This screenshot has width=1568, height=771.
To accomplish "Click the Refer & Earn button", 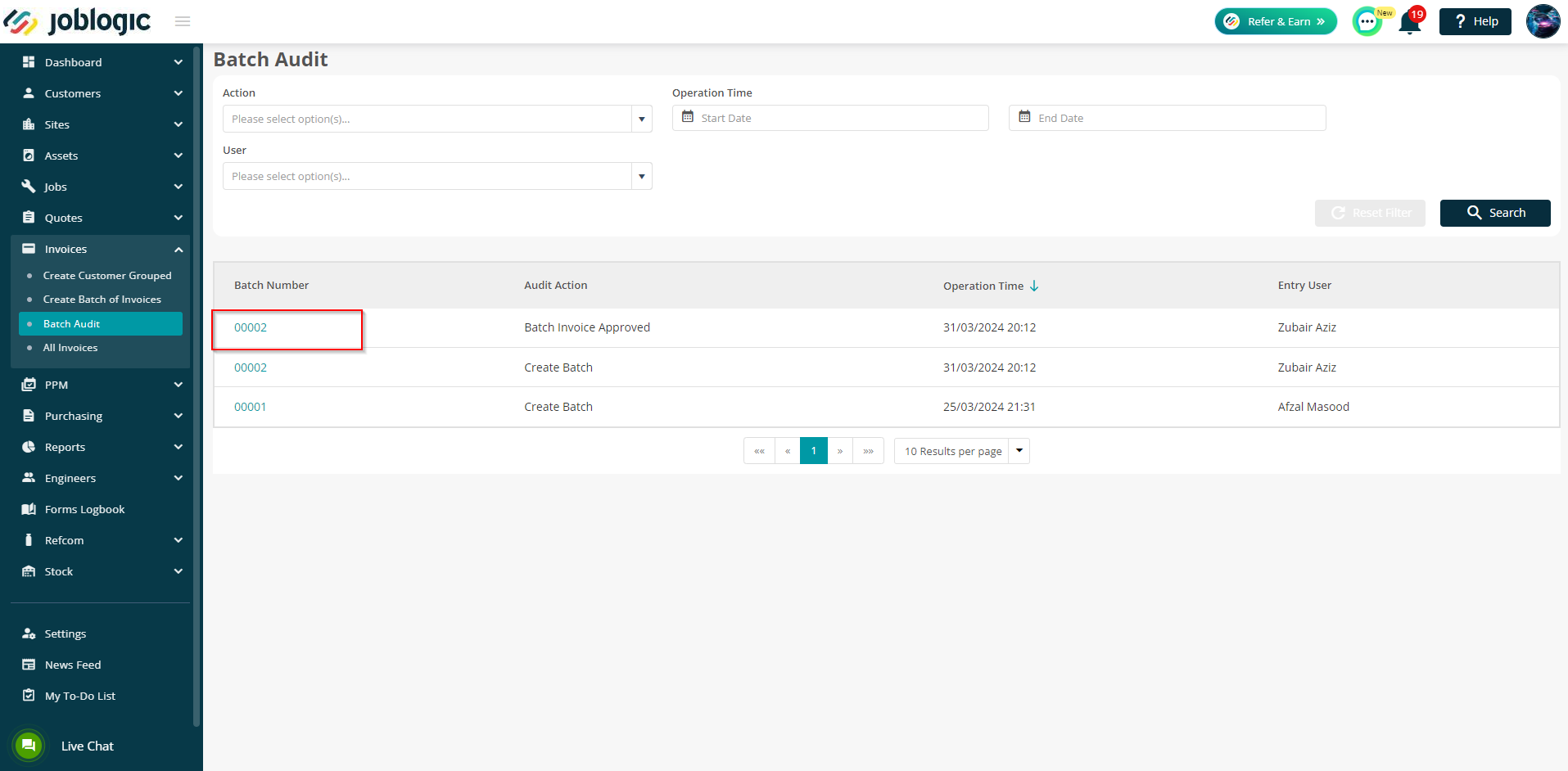I will coord(1276,21).
